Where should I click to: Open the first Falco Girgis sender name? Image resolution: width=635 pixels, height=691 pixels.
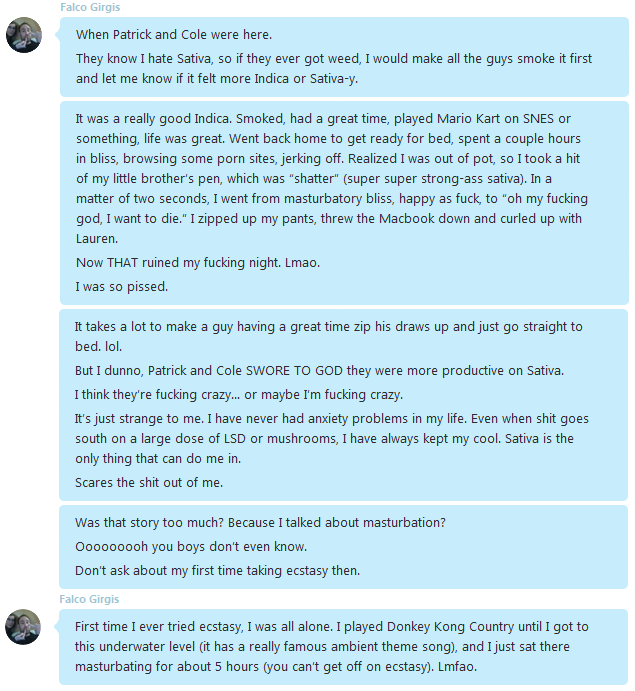[89, 7]
